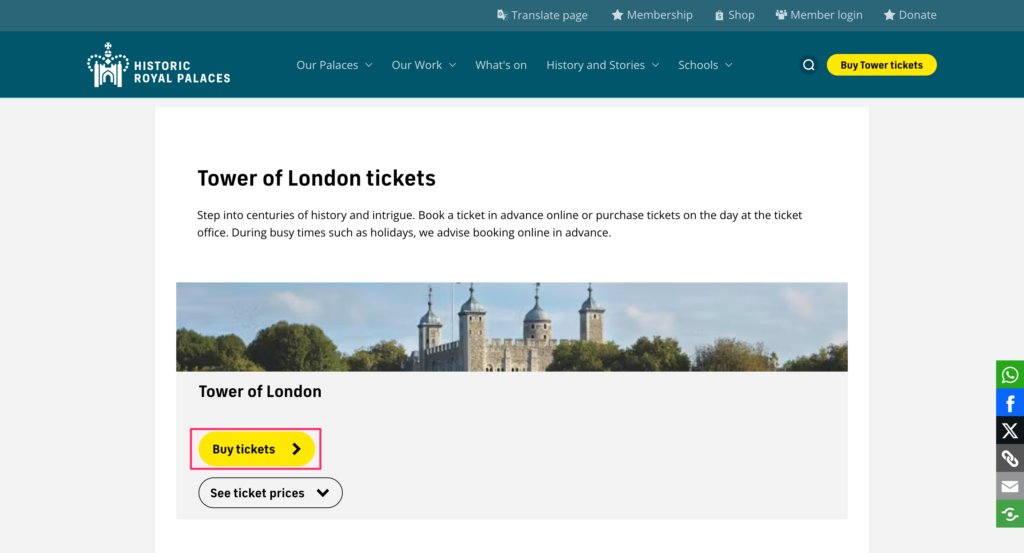The width and height of the screenshot is (1024, 553).
Task: Open Member login link
Action: point(819,15)
